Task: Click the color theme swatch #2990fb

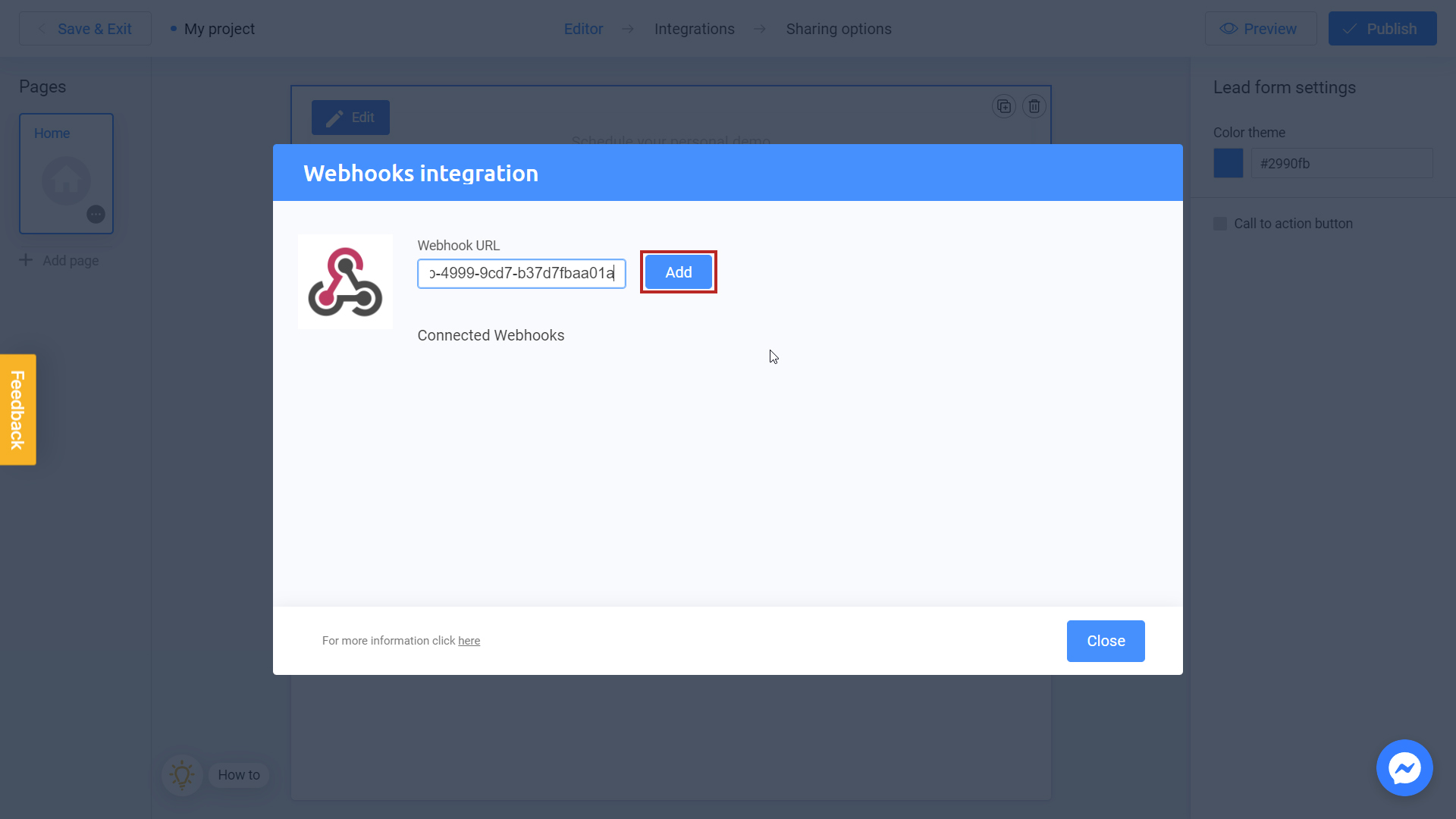Action: 1228,163
